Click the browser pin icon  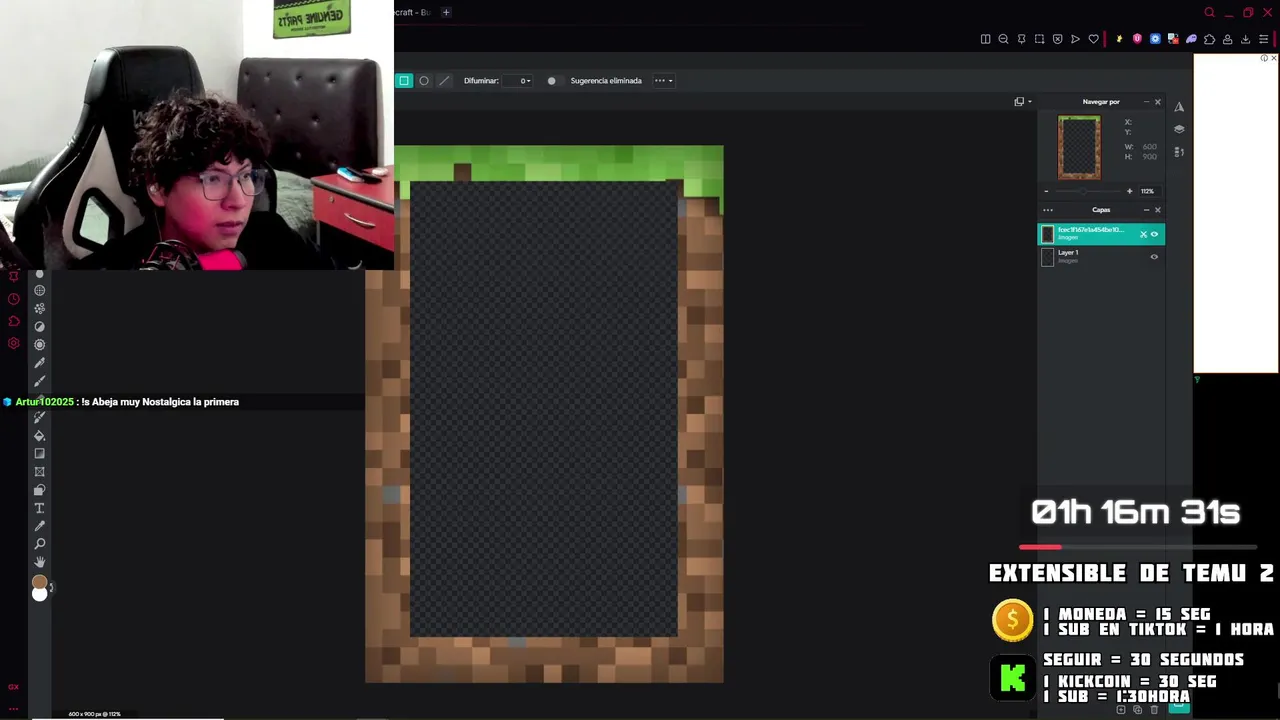tap(1021, 39)
